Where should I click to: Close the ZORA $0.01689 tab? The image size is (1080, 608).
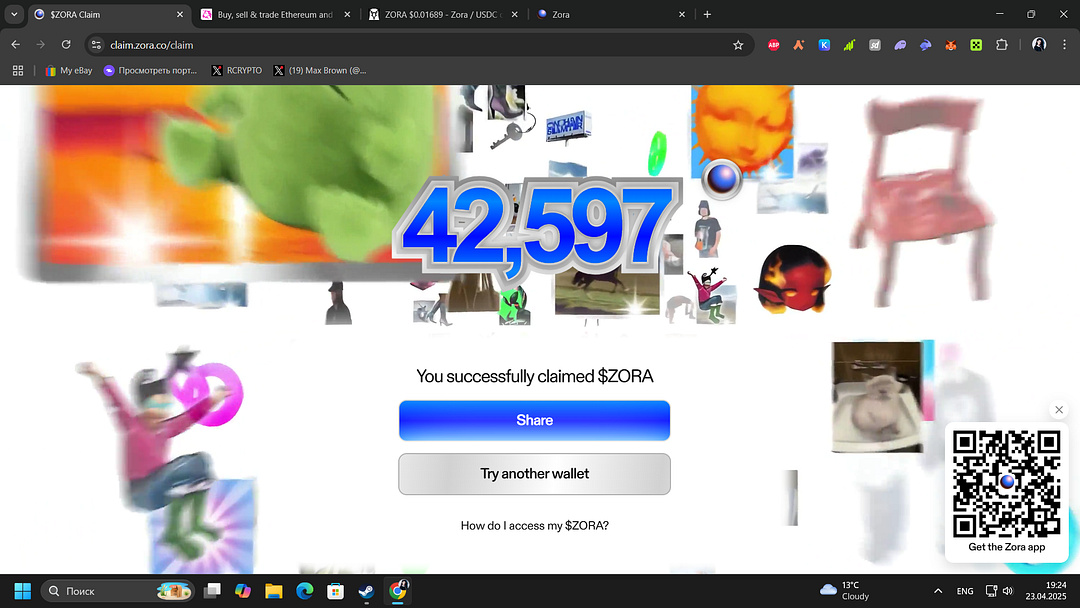point(515,14)
